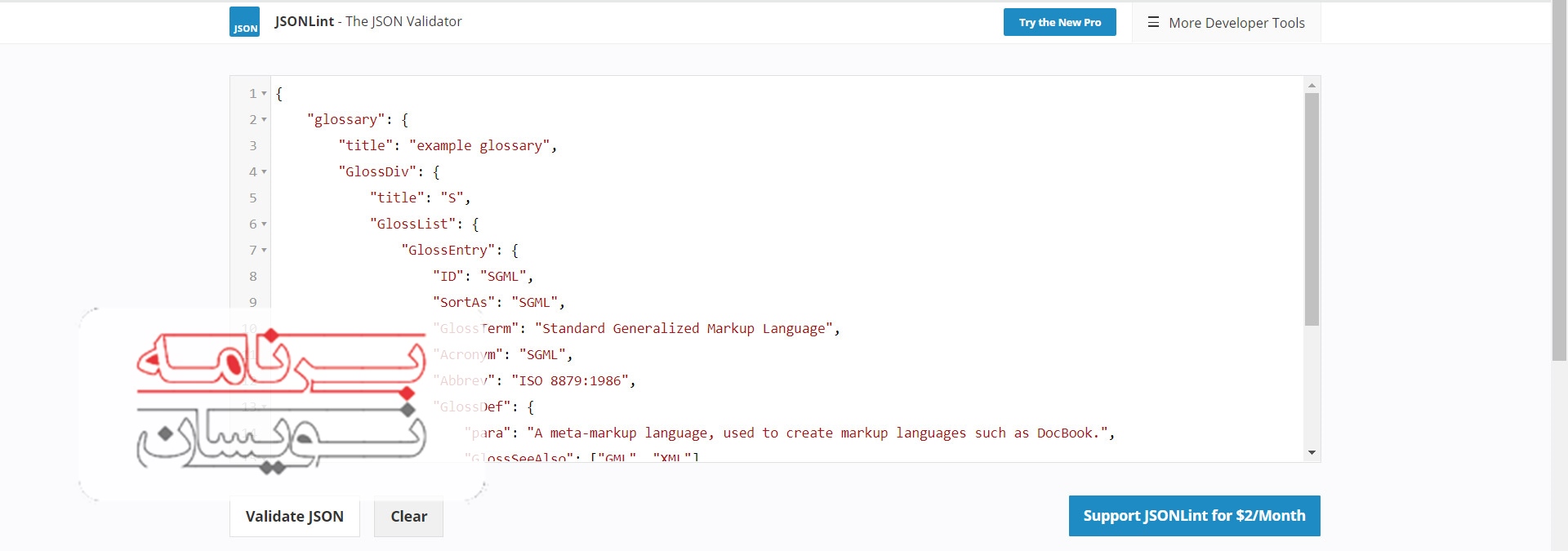This screenshot has height=551, width=1568.
Task: Collapse the GlossEntry fold arrow on line 7
Action: point(264,251)
